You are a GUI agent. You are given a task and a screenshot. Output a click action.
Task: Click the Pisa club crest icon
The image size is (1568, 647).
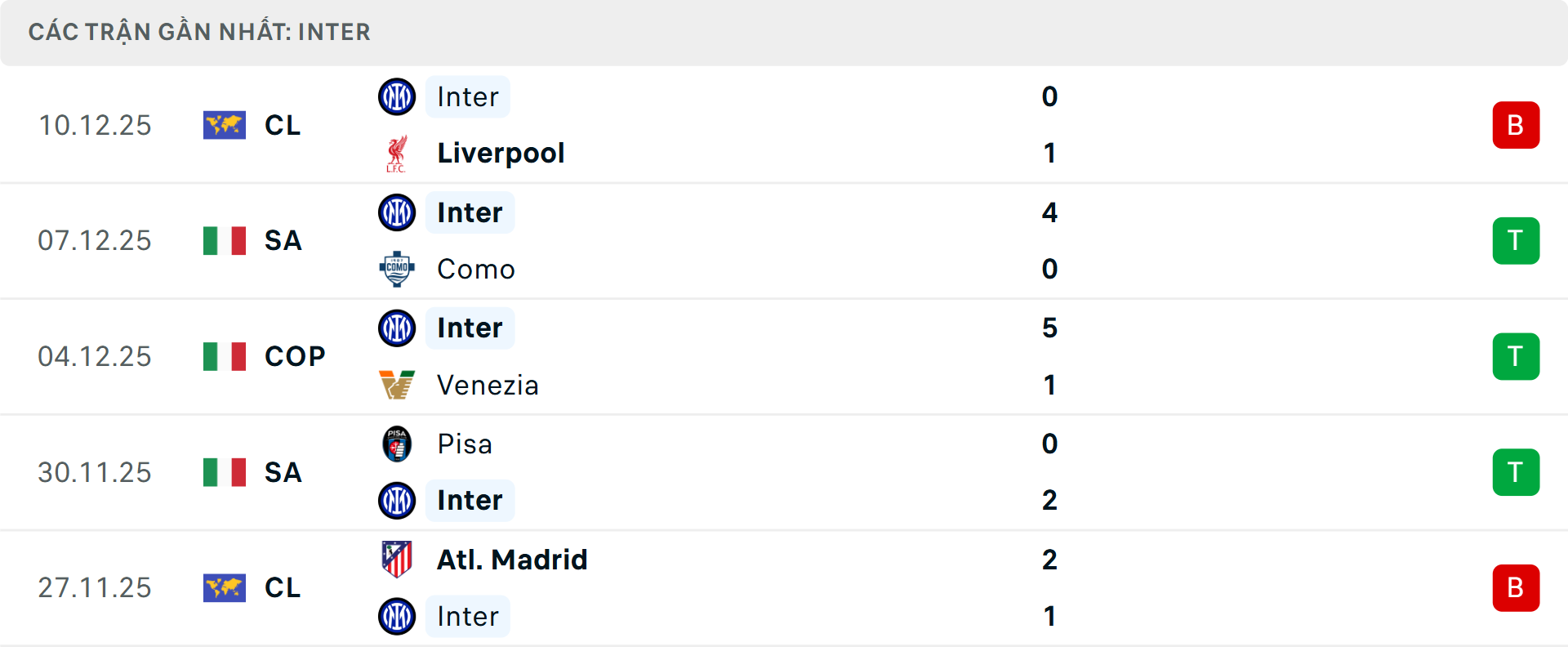(x=397, y=444)
